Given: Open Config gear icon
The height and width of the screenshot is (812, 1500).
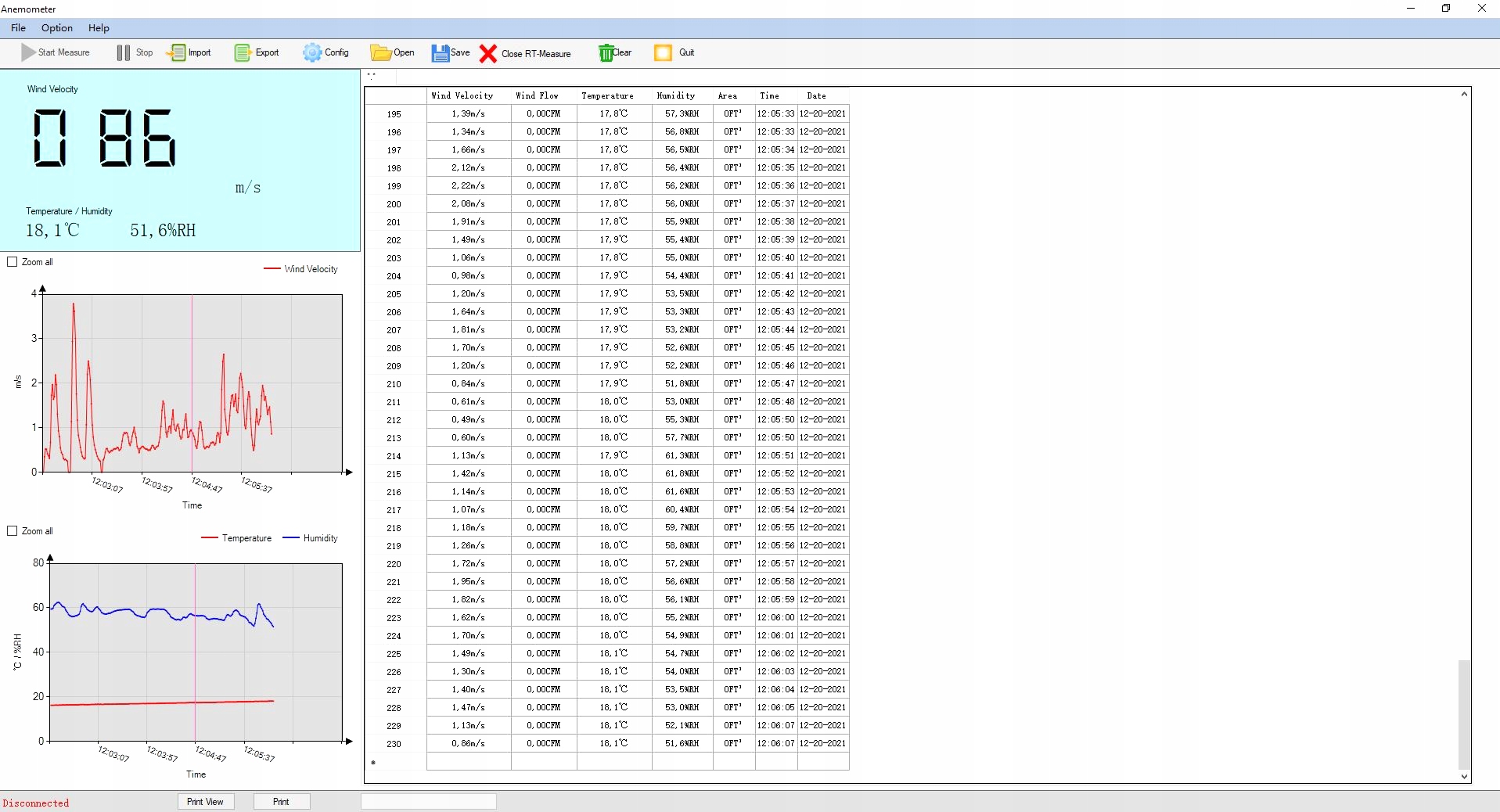Looking at the screenshot, I should click(x=312, y=52).
